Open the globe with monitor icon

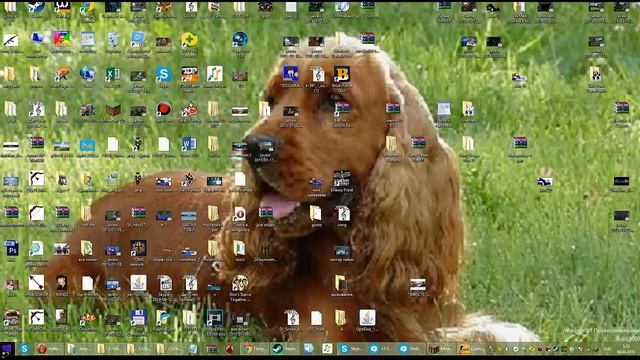[87, 74]
